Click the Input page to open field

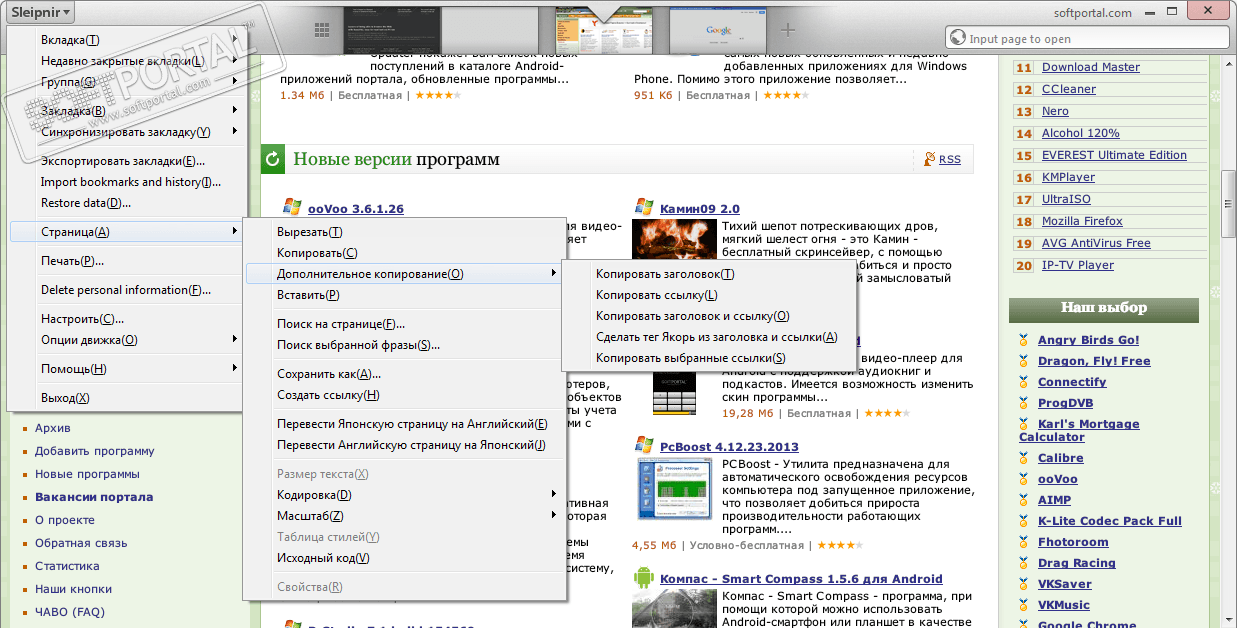coord(1086,39)
